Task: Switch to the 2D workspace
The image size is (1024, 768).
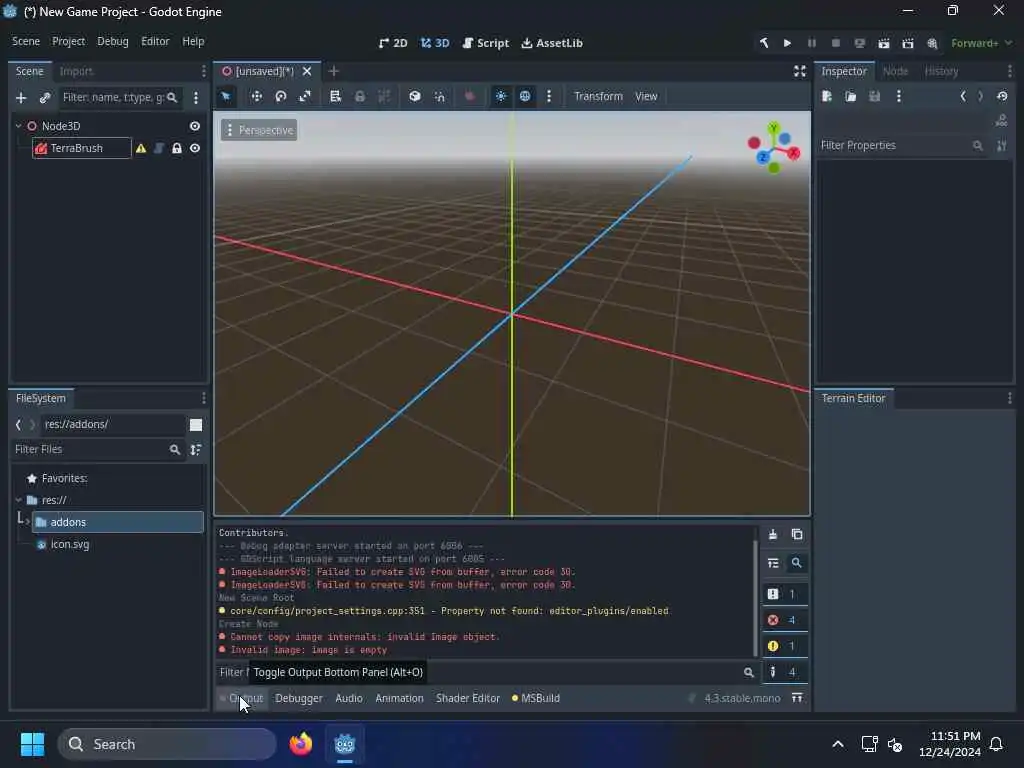Action: [x=392, y=43]
